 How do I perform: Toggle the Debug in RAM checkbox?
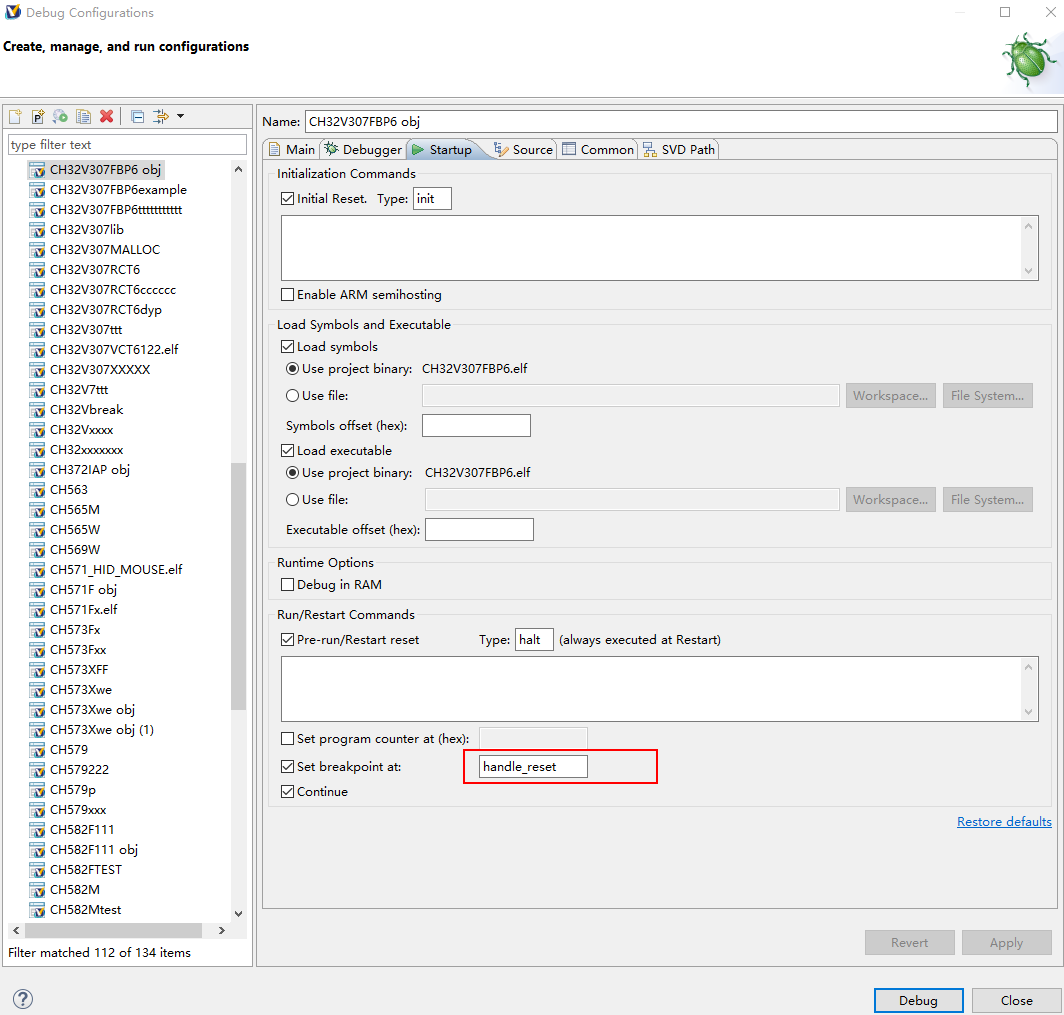click(288, 585)
